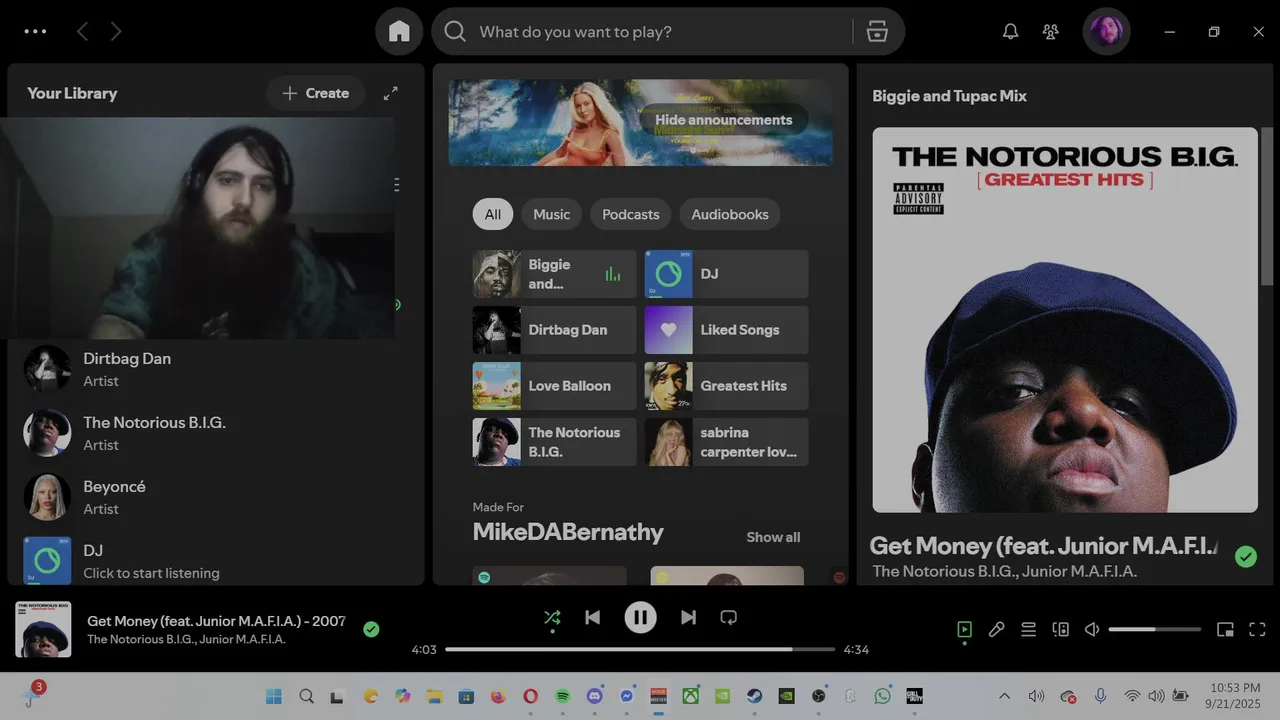The image size is (1280, 720).
Task: Click Create in Your Library
Action: (x=315, y=93)
